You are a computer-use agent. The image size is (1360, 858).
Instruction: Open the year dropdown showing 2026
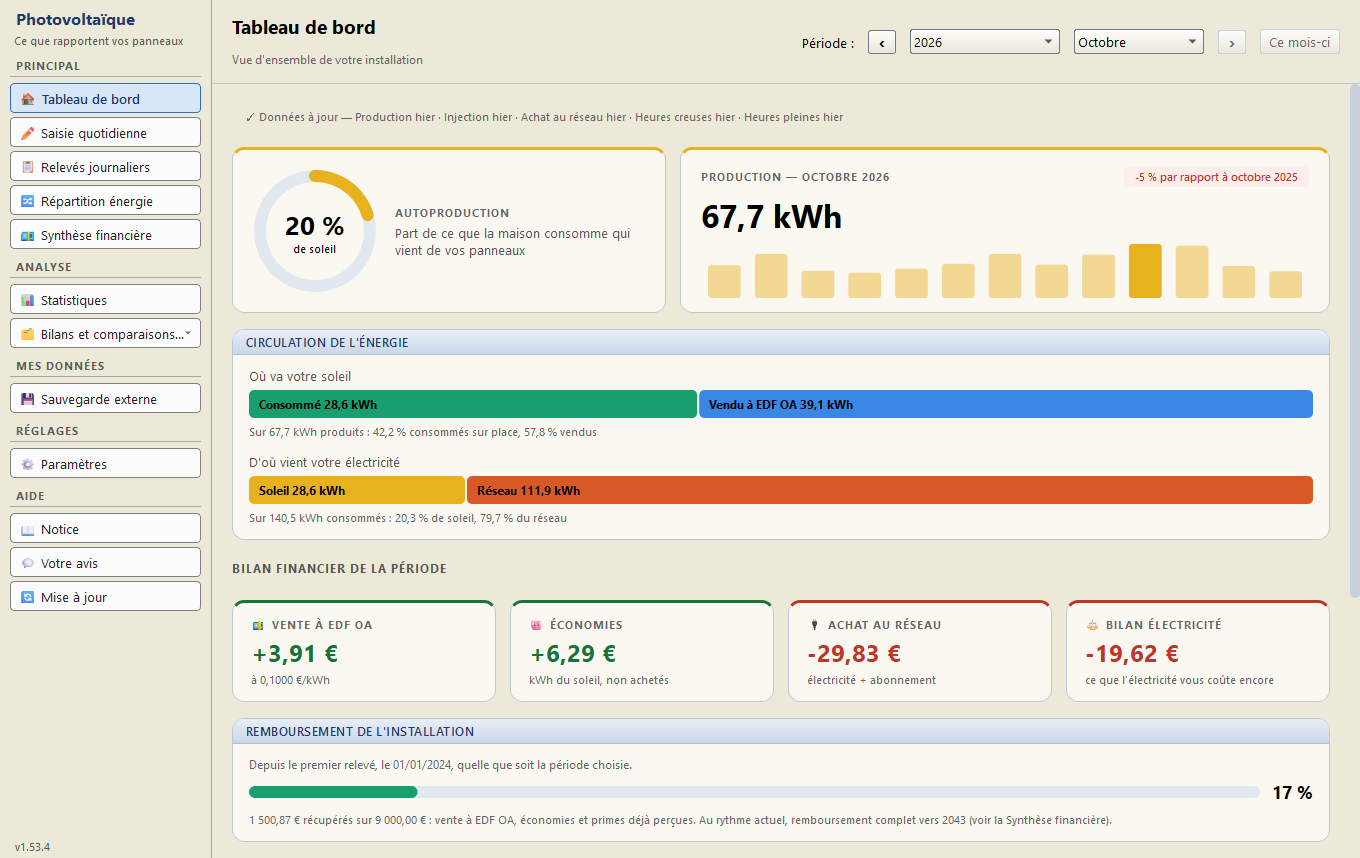(x=985, y=42)
